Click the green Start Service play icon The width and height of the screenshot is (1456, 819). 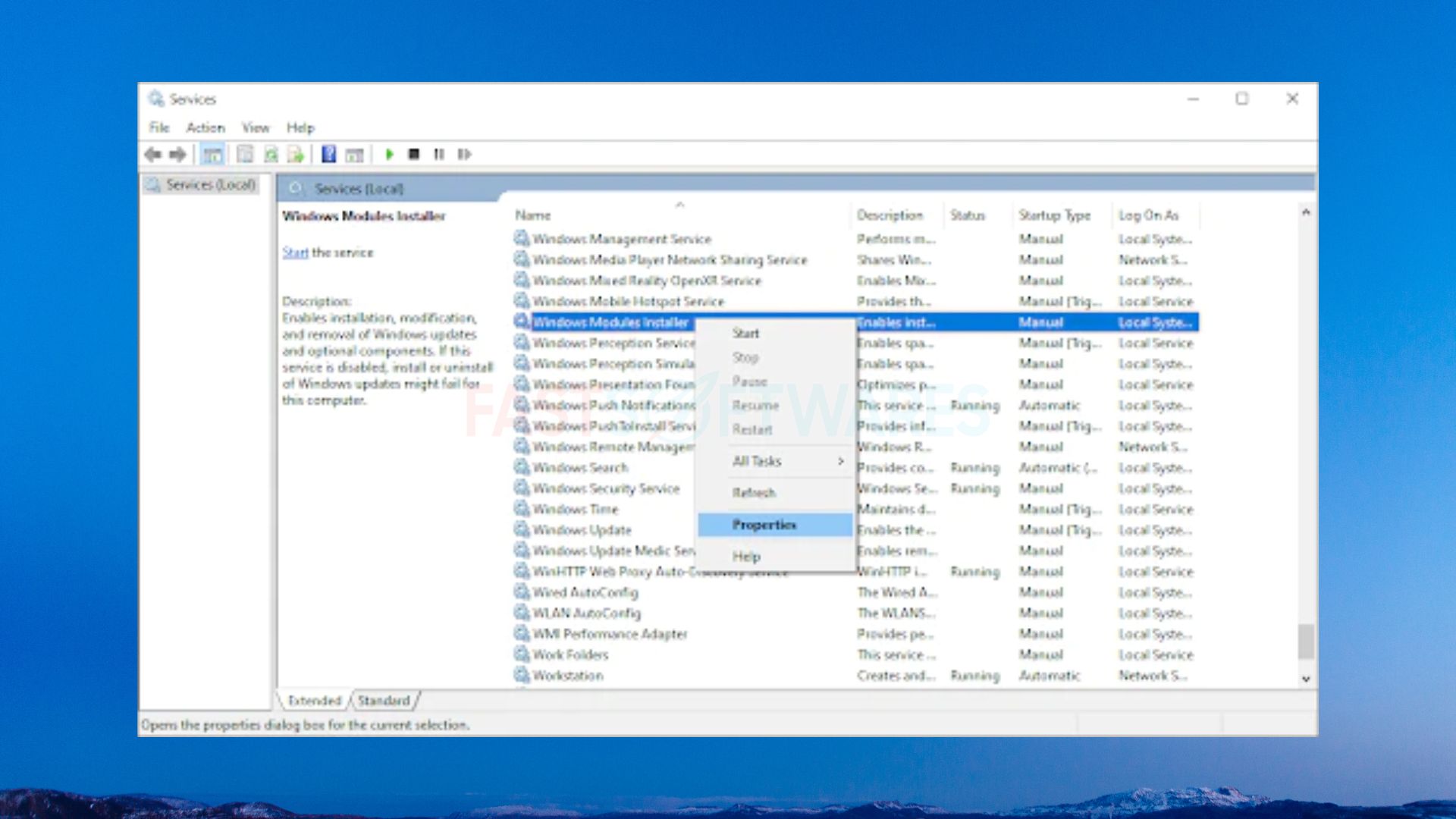pos(390,155)
